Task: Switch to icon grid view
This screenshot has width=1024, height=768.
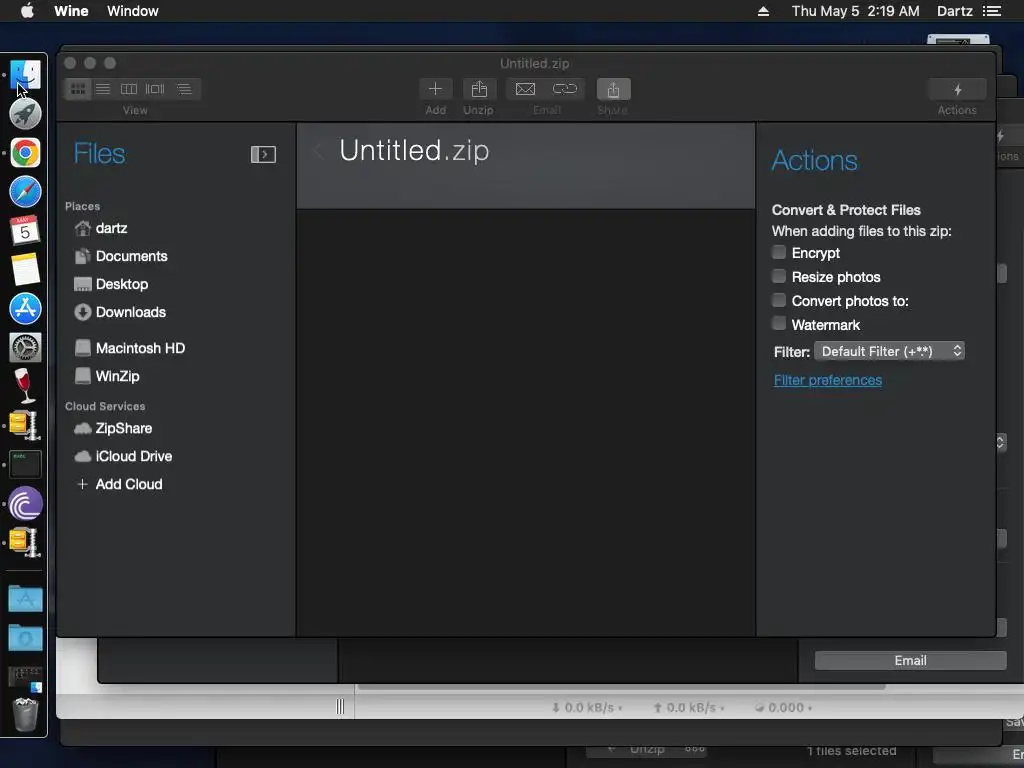Action: pyautogui.click(x=78, y=89)
